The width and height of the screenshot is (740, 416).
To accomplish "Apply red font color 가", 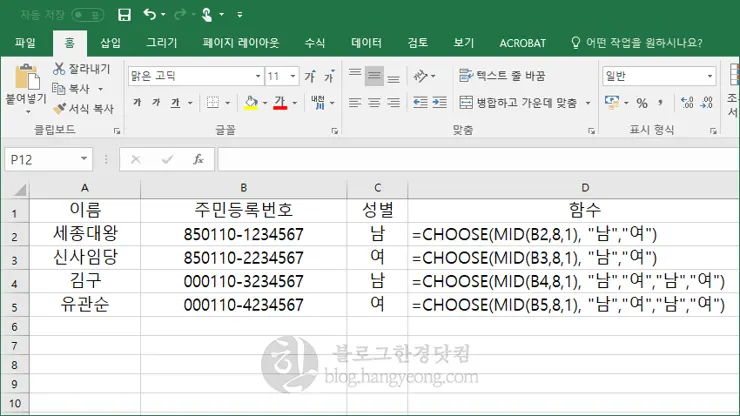I will coord(280,102).
